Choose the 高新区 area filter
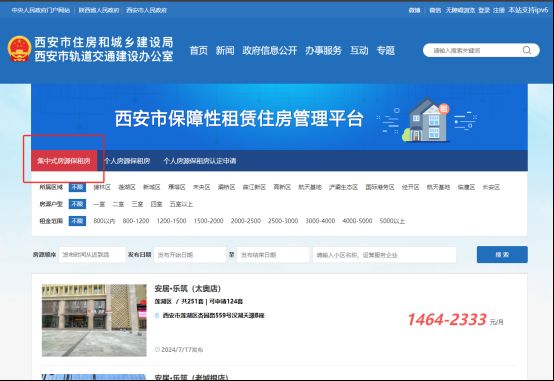Screen dimensions: 554x381 pos(282,187)
